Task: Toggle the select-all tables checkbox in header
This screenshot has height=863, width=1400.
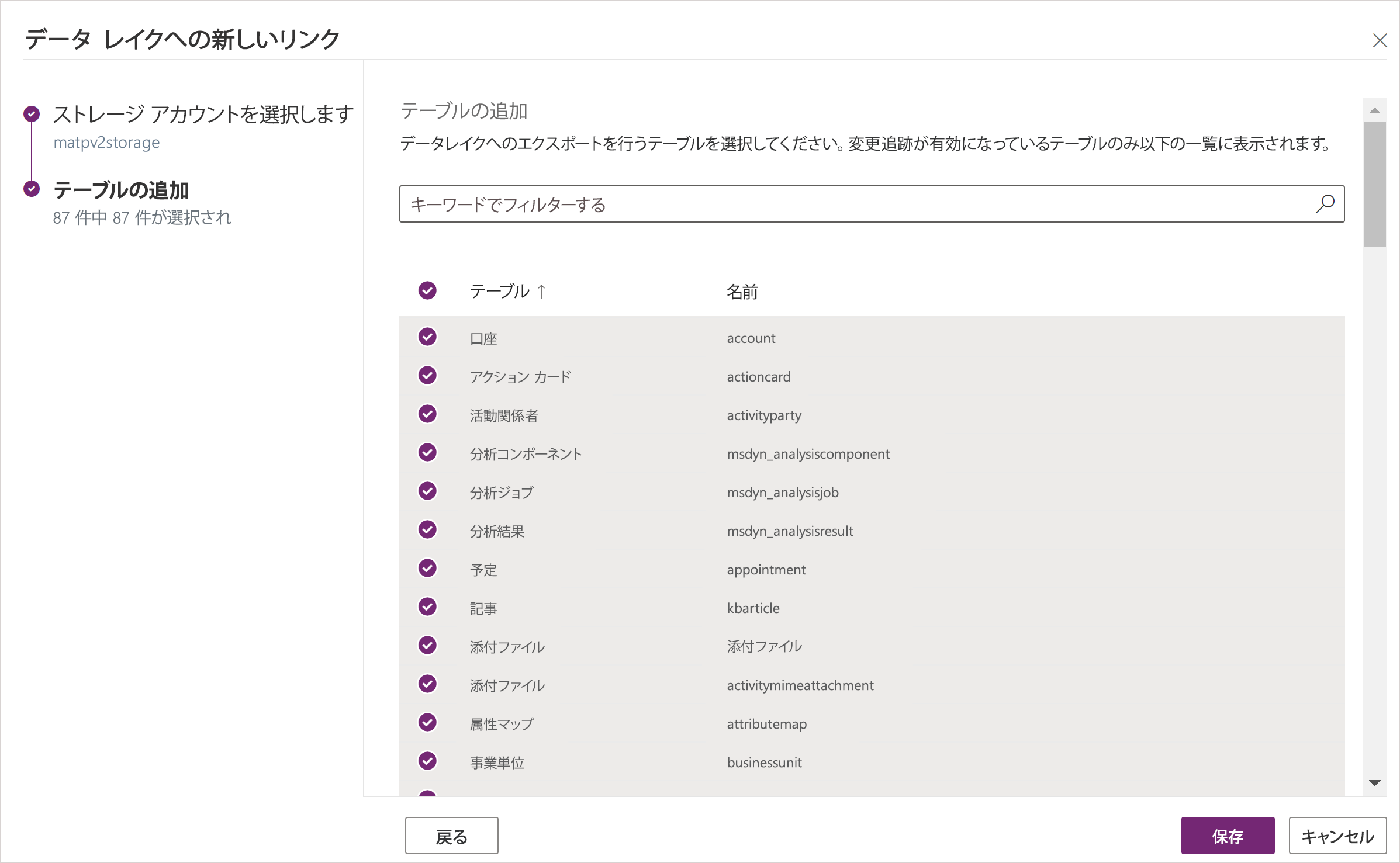Action: [x=427, y=290]
